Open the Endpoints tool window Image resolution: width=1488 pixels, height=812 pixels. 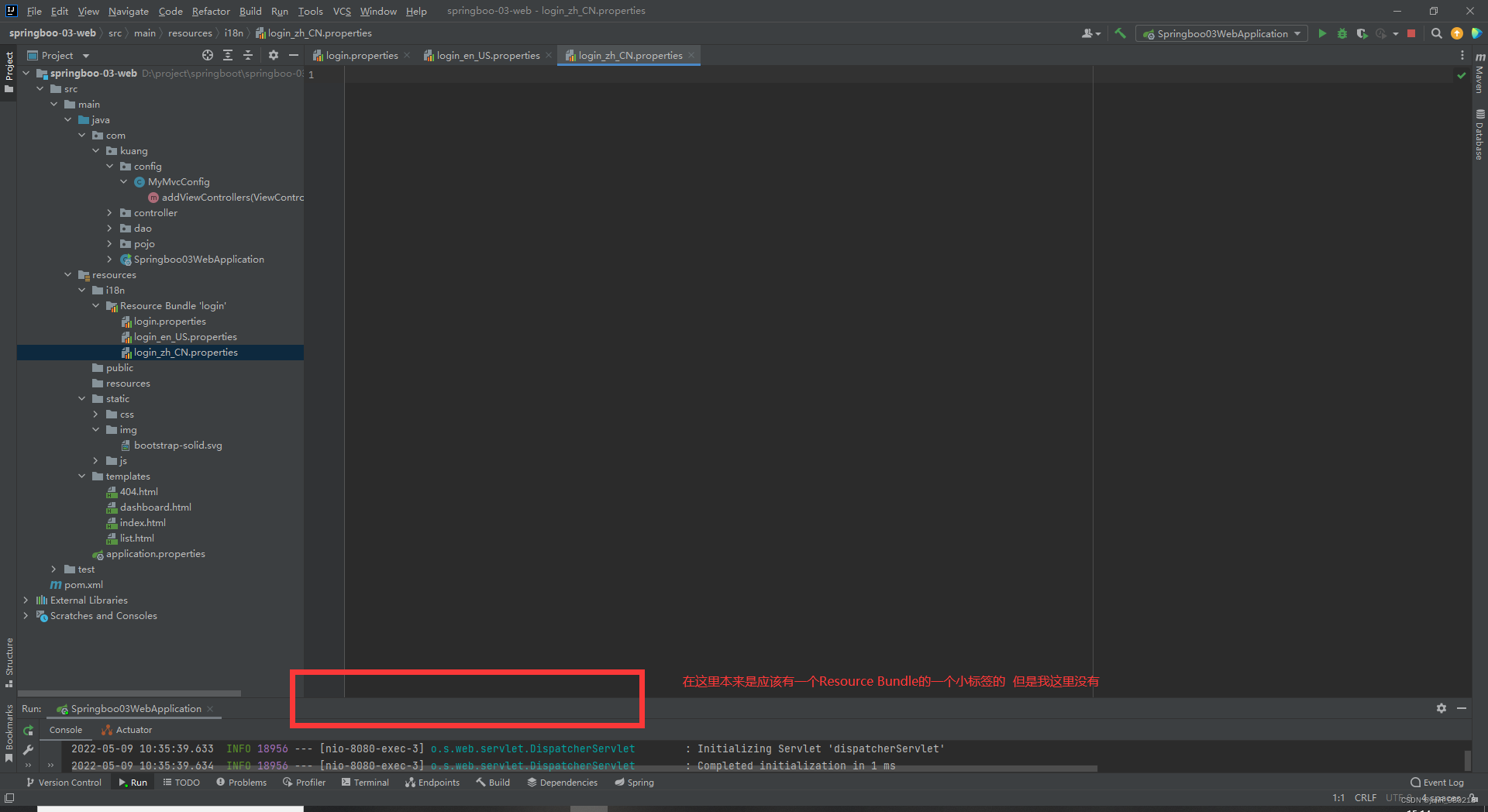pyautogui.click(x=432, y=783)
